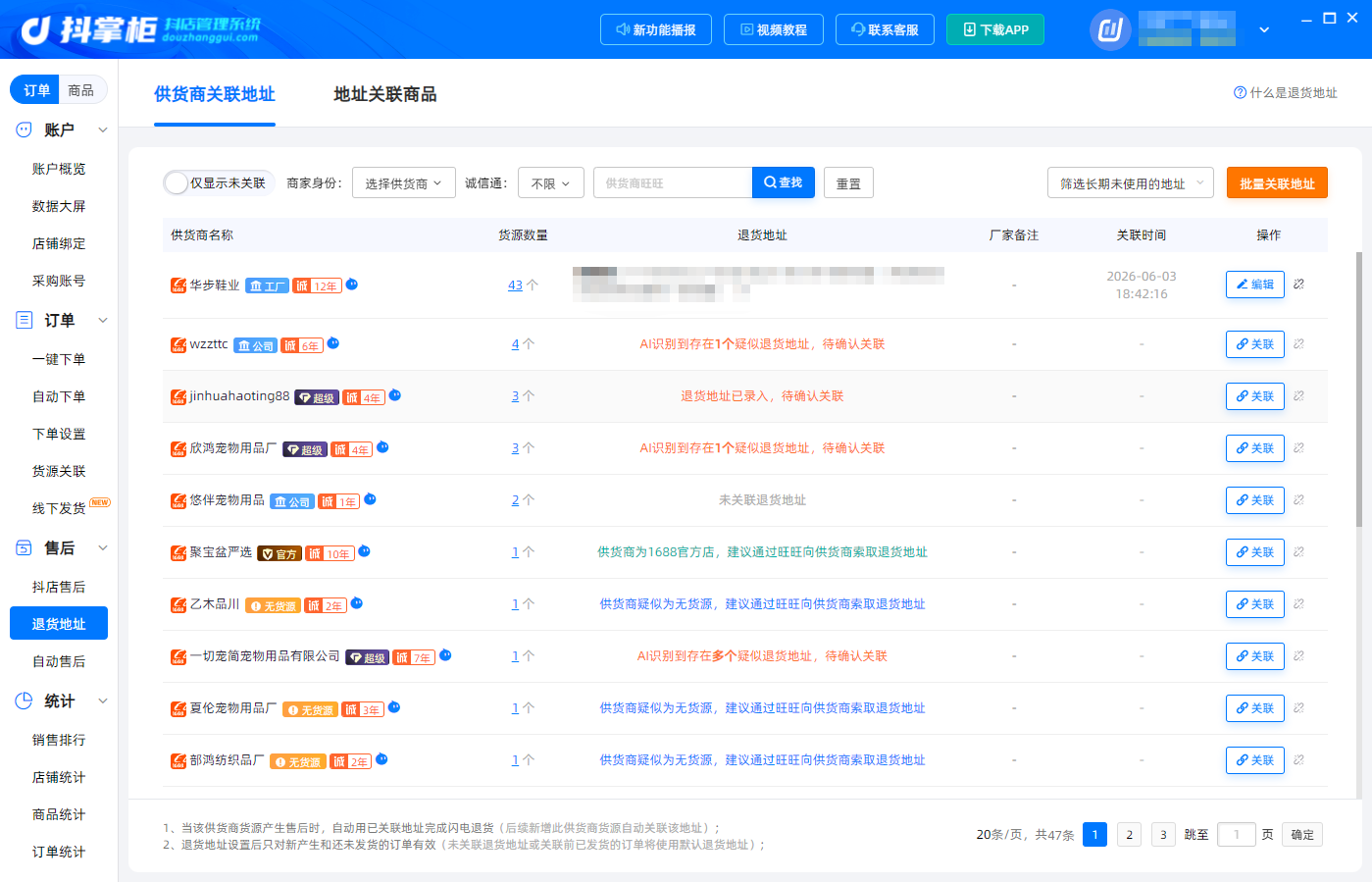Image resolution: width=1372 pixels, height=882 pixels.
Task: Open the 选择供货商 dropdown
Action: (x=404, y=183)
